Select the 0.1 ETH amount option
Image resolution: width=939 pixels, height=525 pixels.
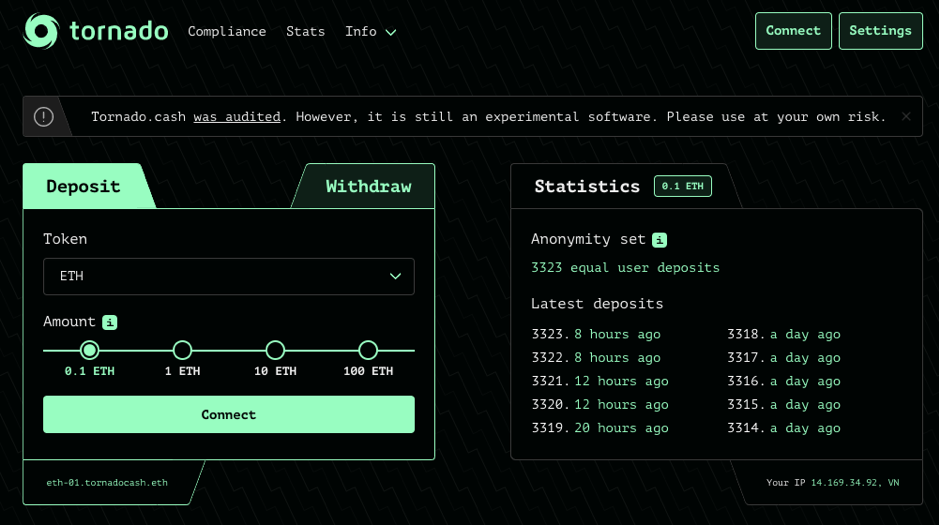[x=89, y=350]
